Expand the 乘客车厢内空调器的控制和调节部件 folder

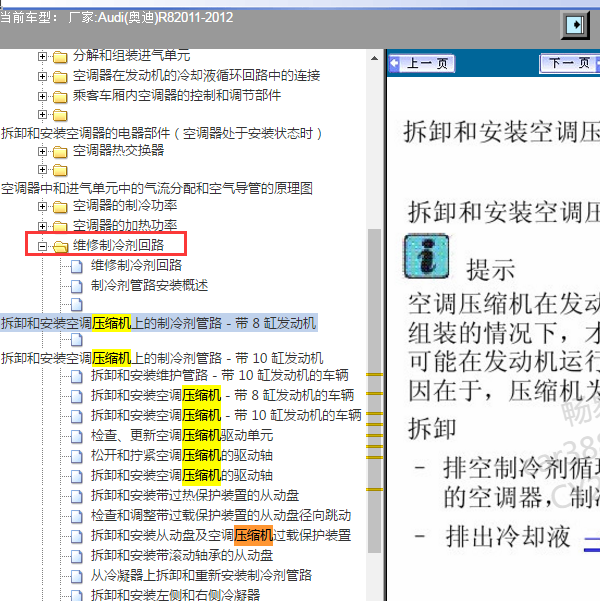click(x=42, y=96)
